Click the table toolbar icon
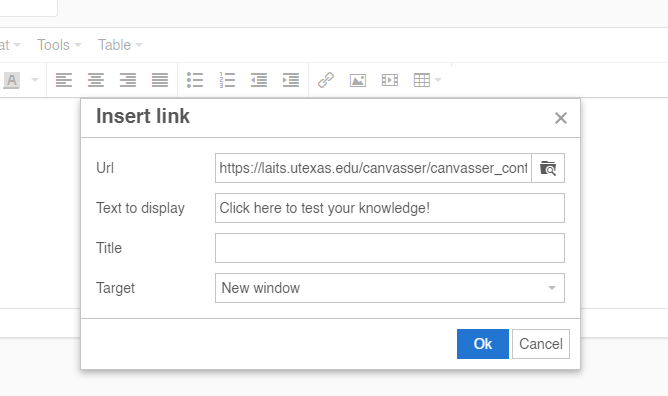Screen dimensions: 668x396 coord(422,80)
